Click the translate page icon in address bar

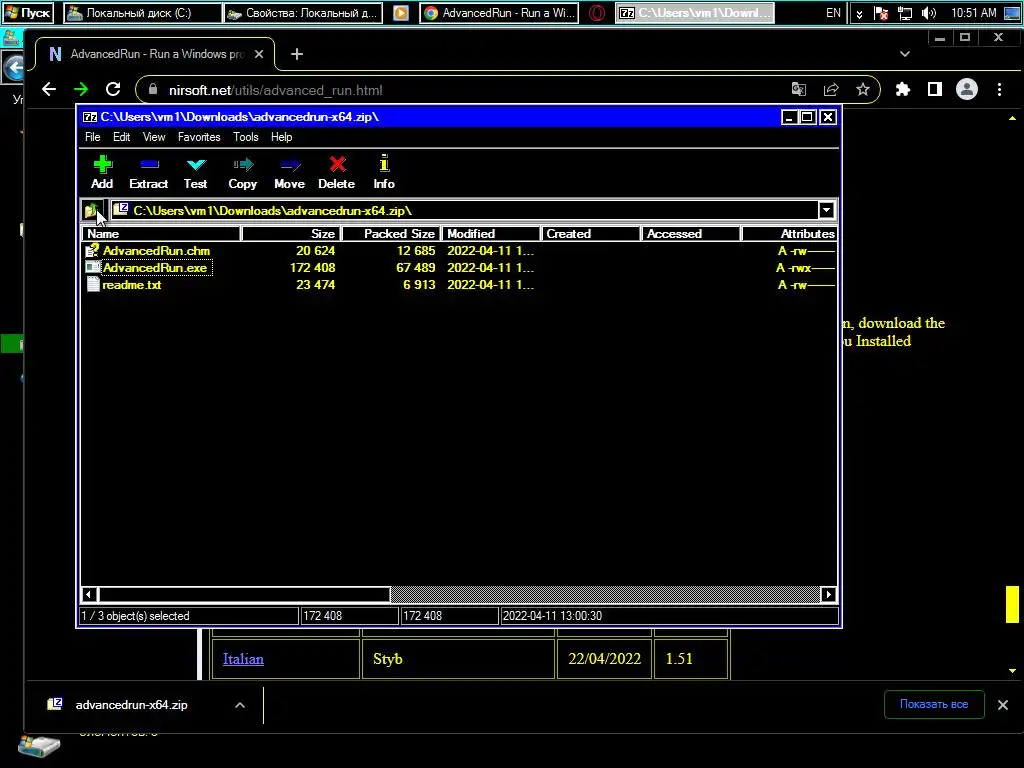[x=799, y=89]
